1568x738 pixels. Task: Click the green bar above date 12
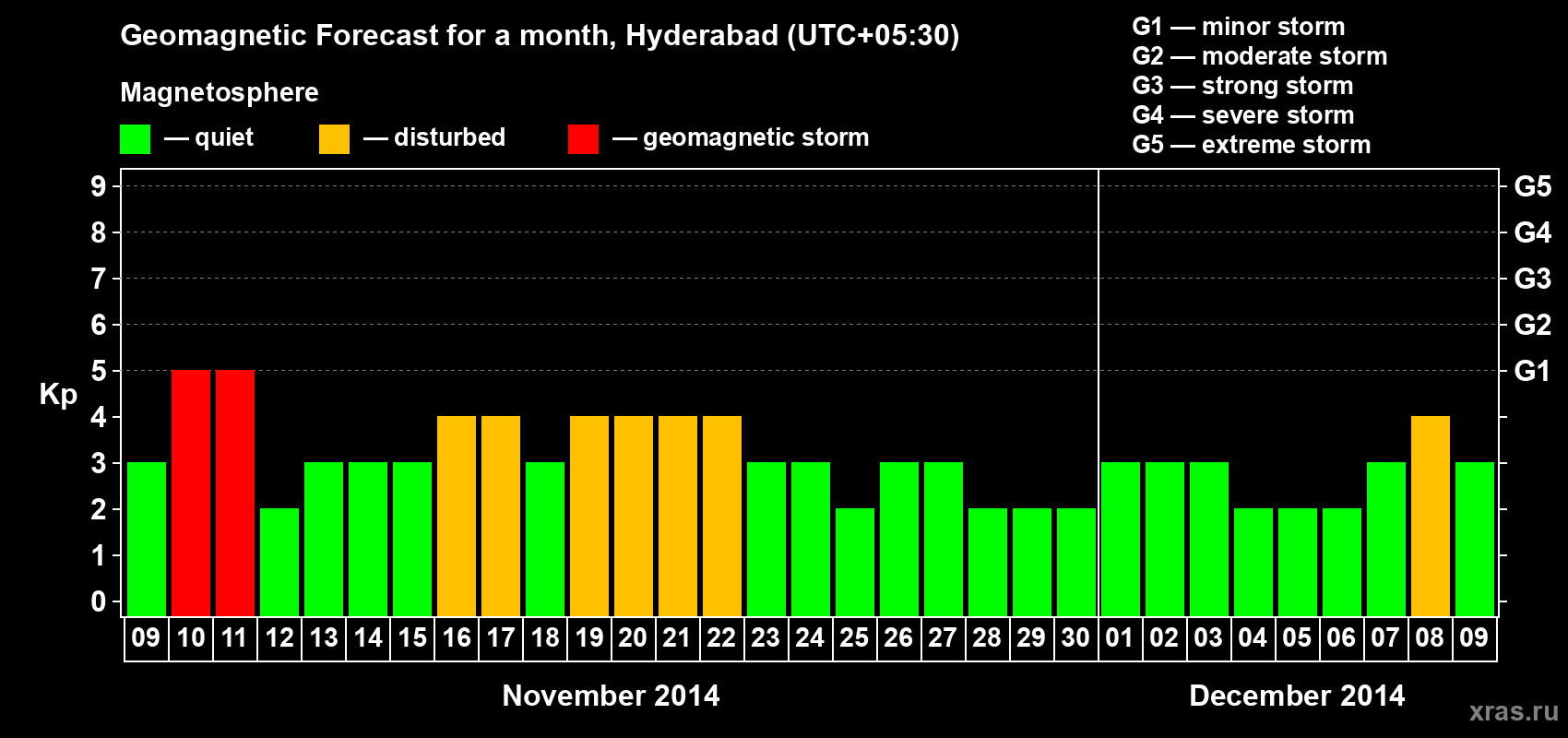click(x=279, y=563)
